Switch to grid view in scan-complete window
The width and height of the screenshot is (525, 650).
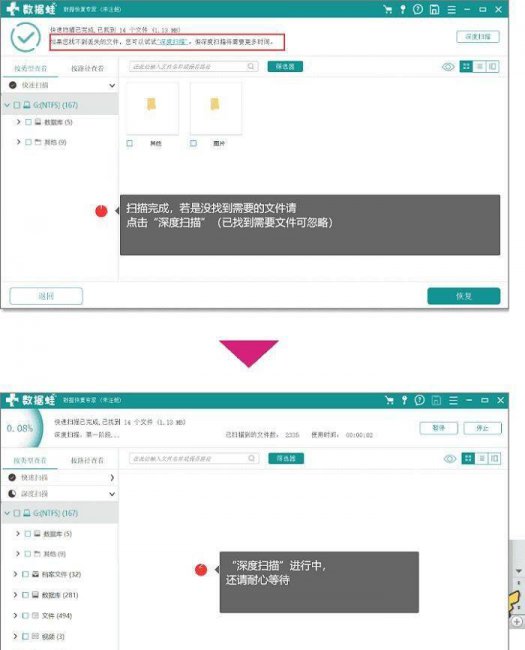pos(466,66)
